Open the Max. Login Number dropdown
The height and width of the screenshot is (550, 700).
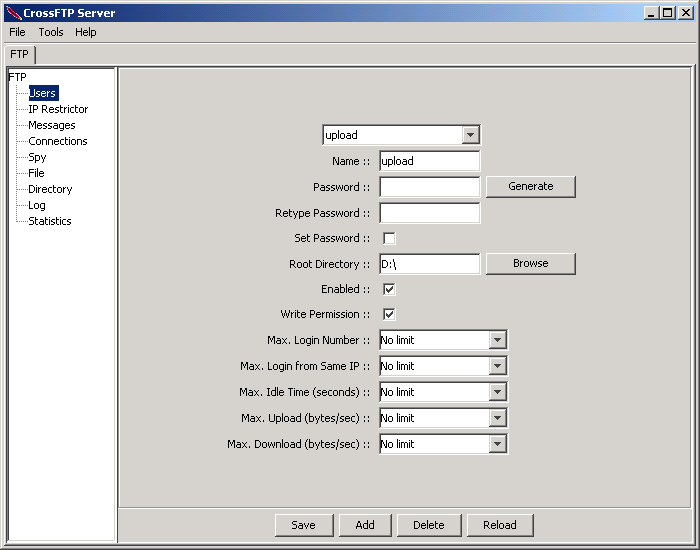(x=498, y=340)
